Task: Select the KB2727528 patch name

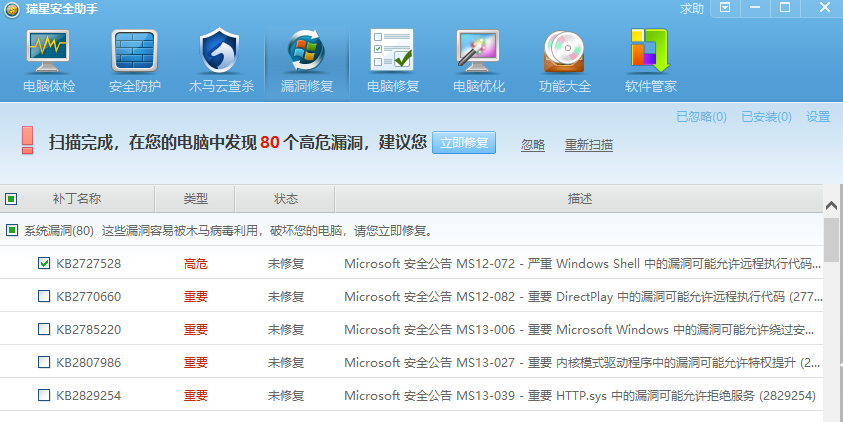Action: tap(89, 263)
